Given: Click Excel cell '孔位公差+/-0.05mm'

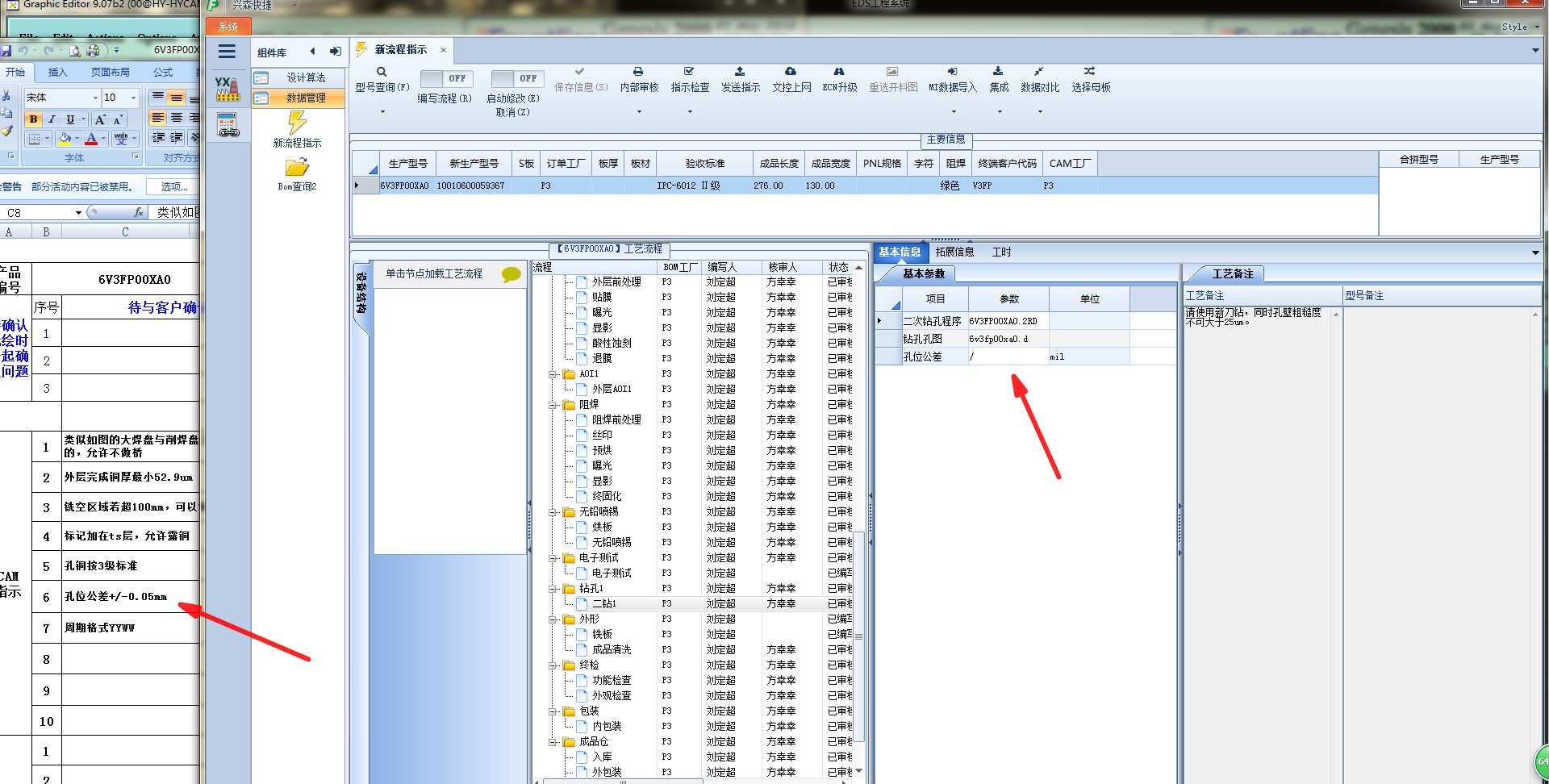Looking at the screenshot, I should pos(131,597).
